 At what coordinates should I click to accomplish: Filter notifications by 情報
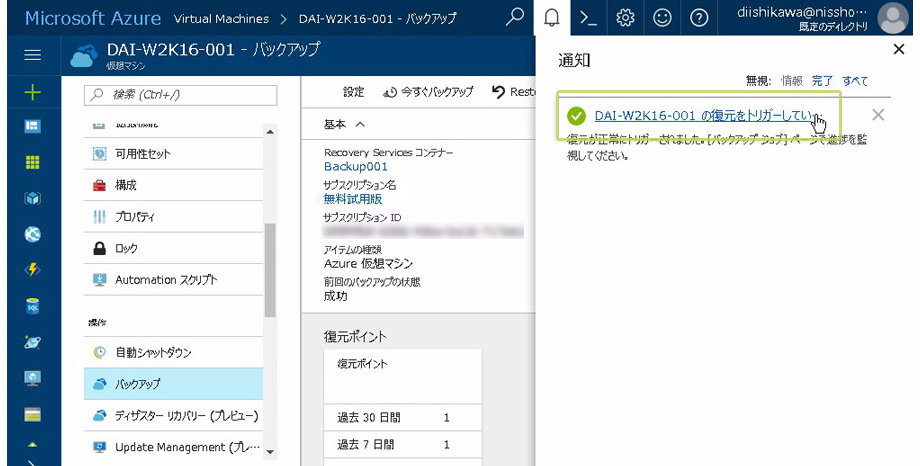click(x=792, y=81)
